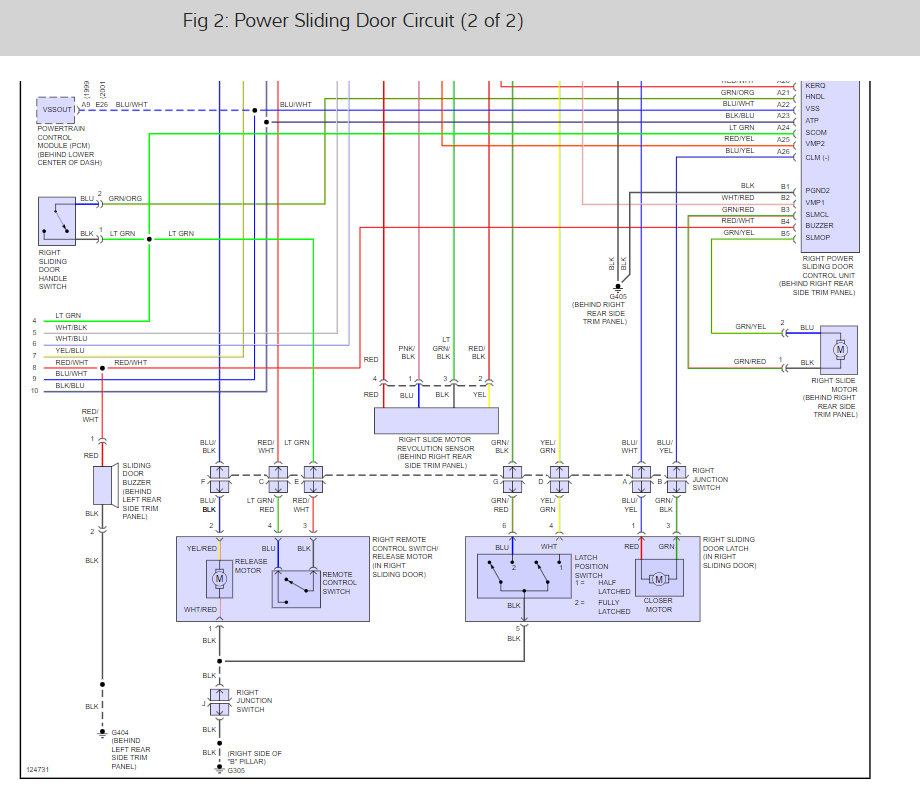This screenshot has width=920, height=798.
Task: Click the right slide motor M symbol
Action: pyautogui.click(x=840, y=350)
